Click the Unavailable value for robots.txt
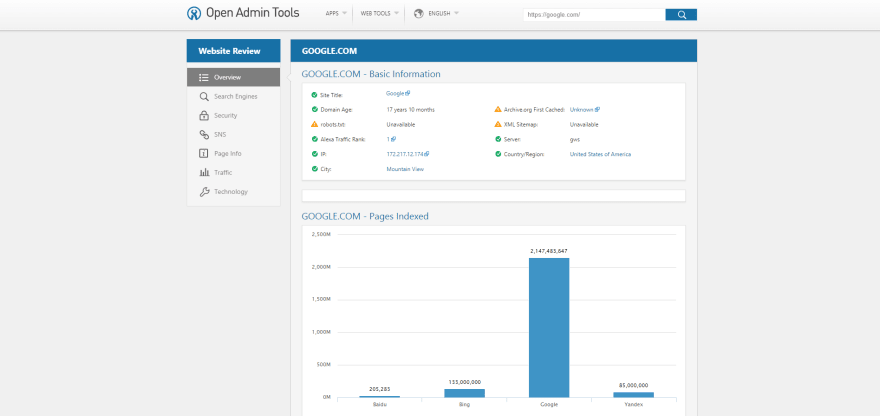Image resolution: width=880 pixels, height=416 pixels. [x=401, y=125]
